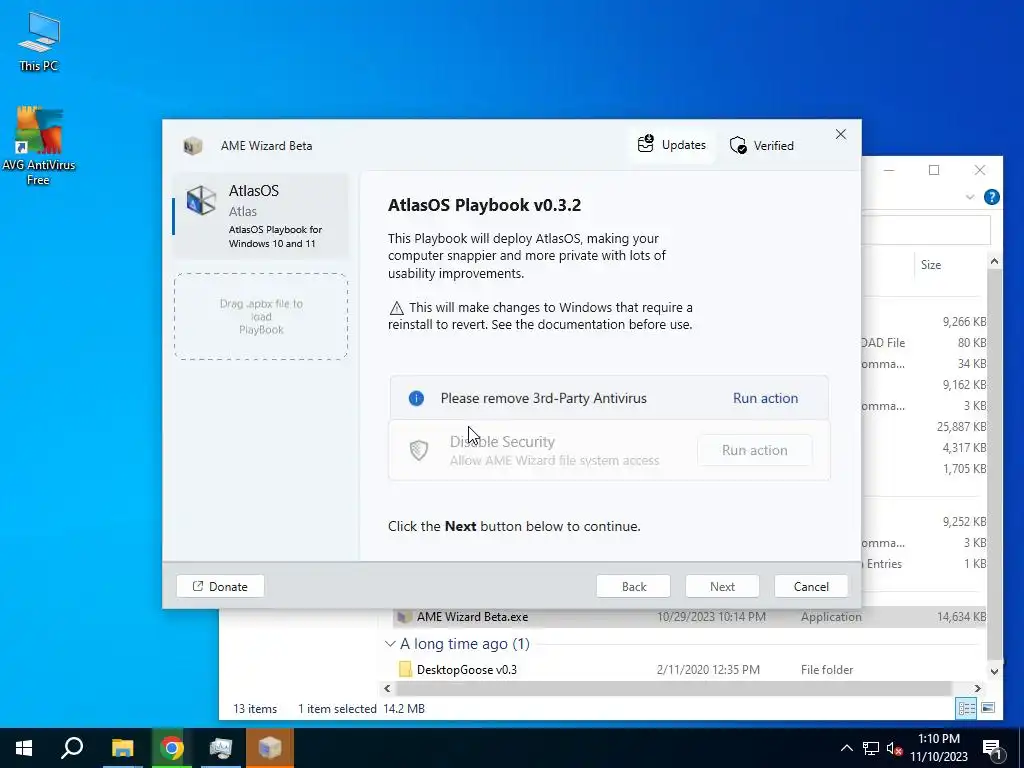Click the Verified shield badge

[761, 146]
